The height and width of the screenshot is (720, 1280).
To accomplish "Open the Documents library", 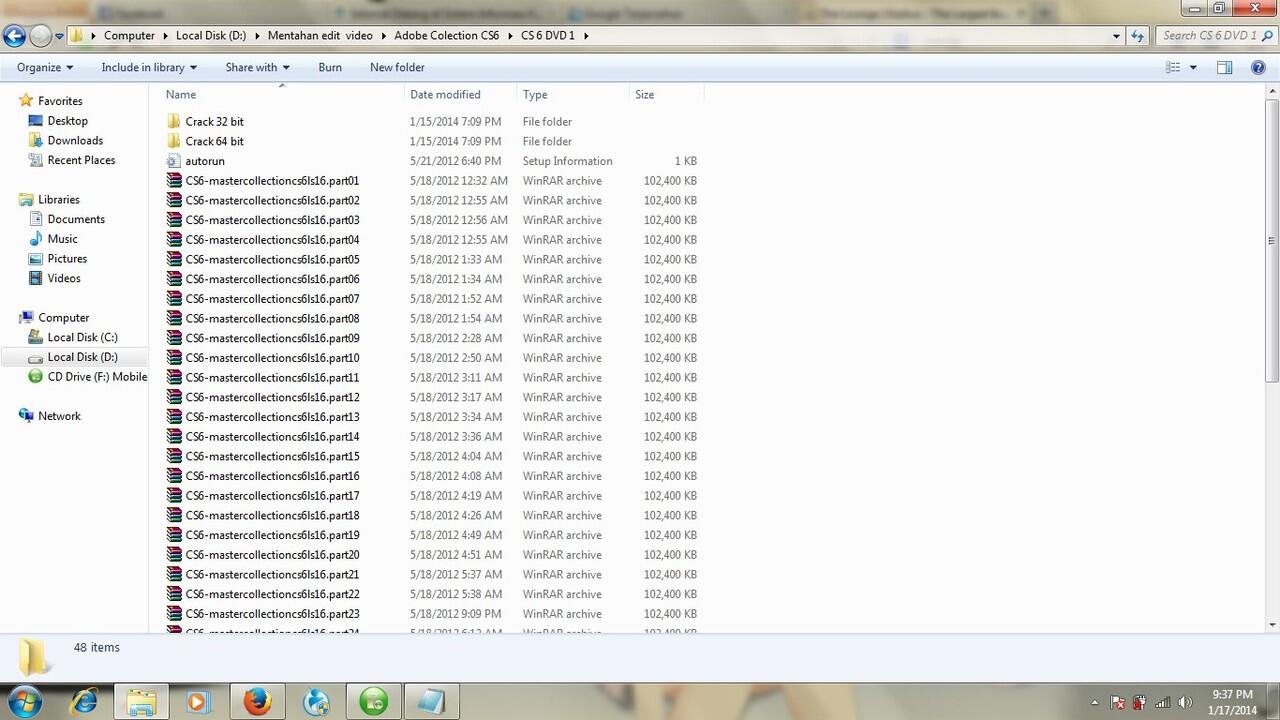I will pos(76,219).
